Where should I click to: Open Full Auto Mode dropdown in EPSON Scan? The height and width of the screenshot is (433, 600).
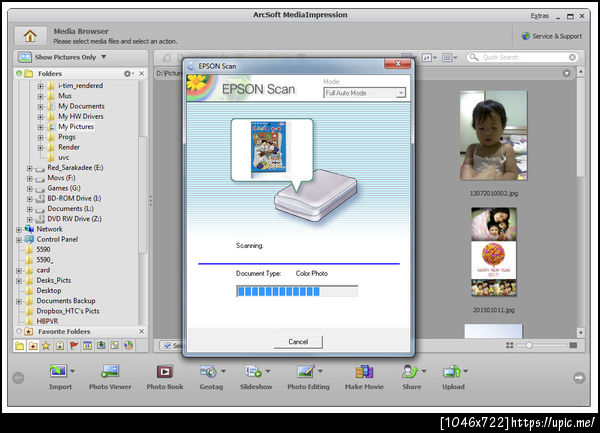364,93
